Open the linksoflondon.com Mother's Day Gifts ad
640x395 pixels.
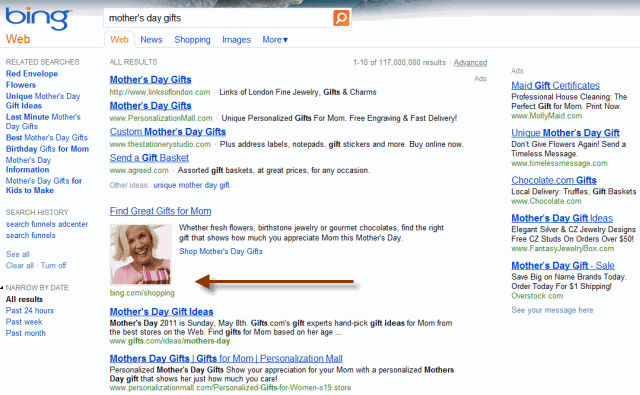click(x=151, y=80)
